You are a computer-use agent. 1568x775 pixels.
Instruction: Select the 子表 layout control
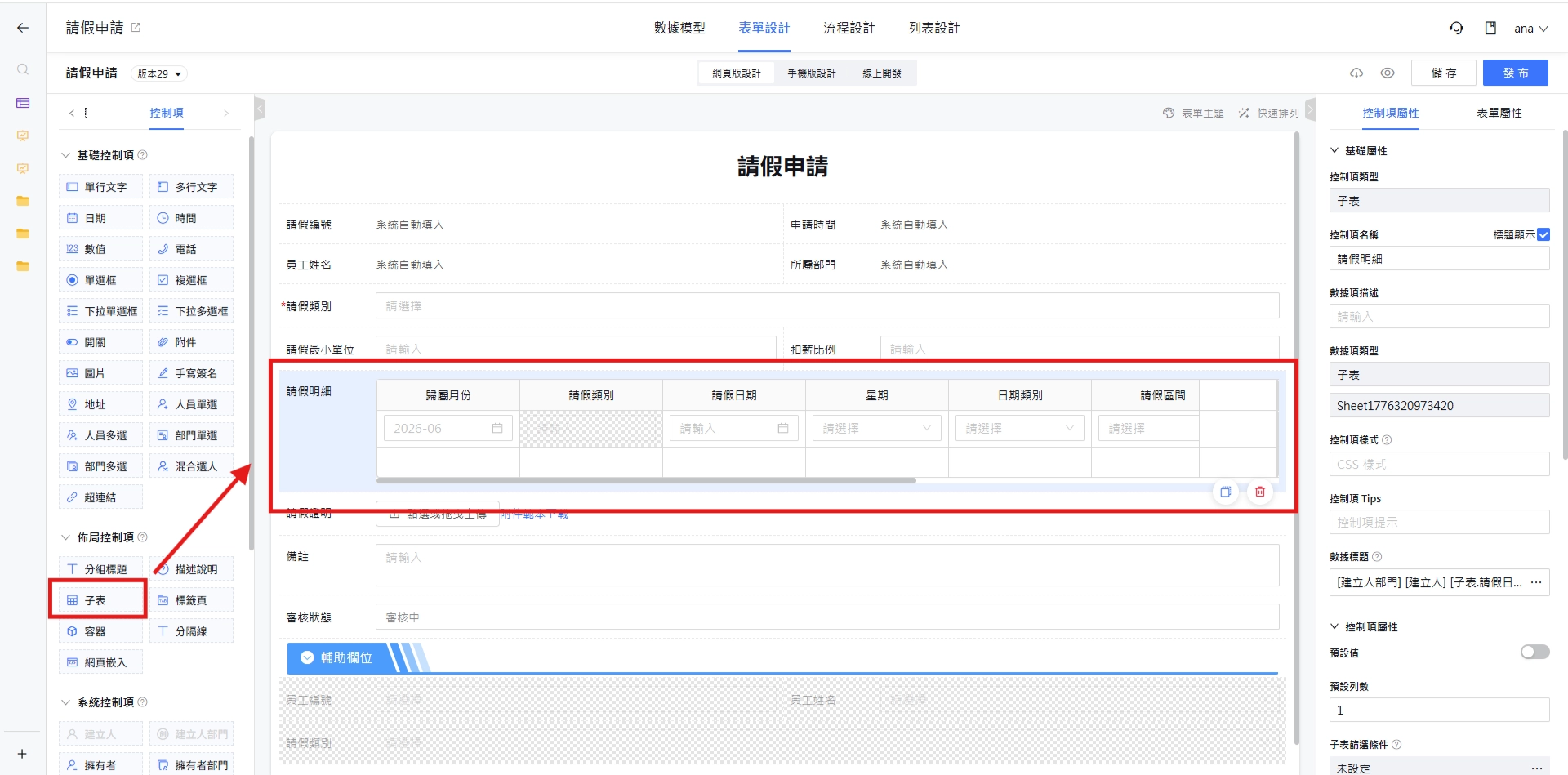click(100, 600)
